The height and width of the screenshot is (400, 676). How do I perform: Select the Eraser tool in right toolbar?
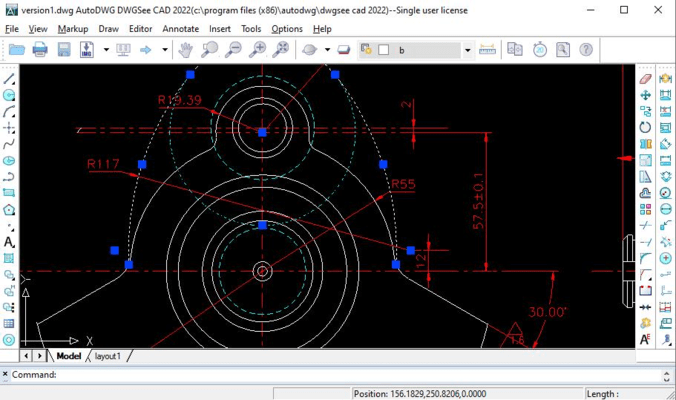point(645,78)
